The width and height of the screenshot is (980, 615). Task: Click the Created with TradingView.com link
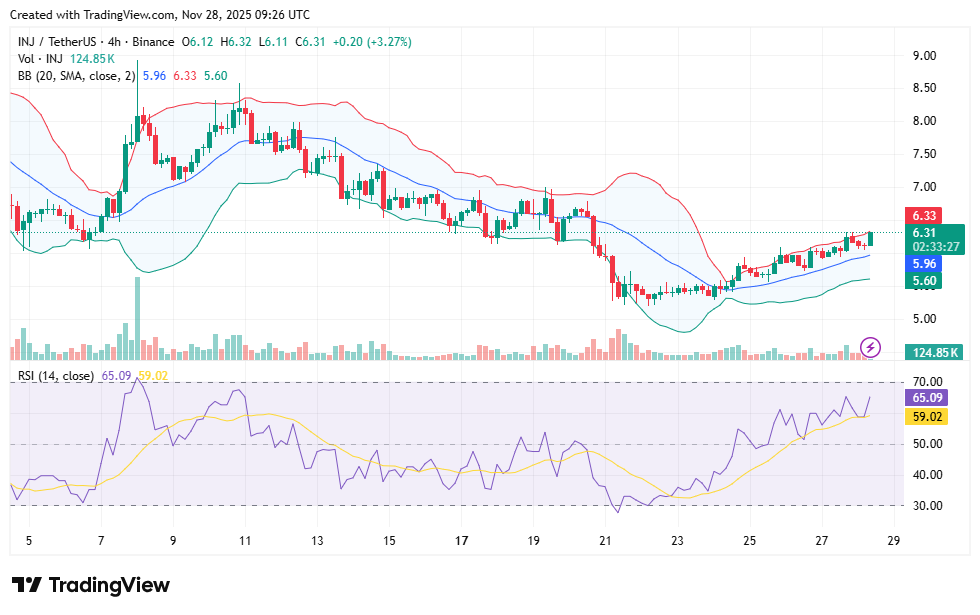click(x=92, y=15)
